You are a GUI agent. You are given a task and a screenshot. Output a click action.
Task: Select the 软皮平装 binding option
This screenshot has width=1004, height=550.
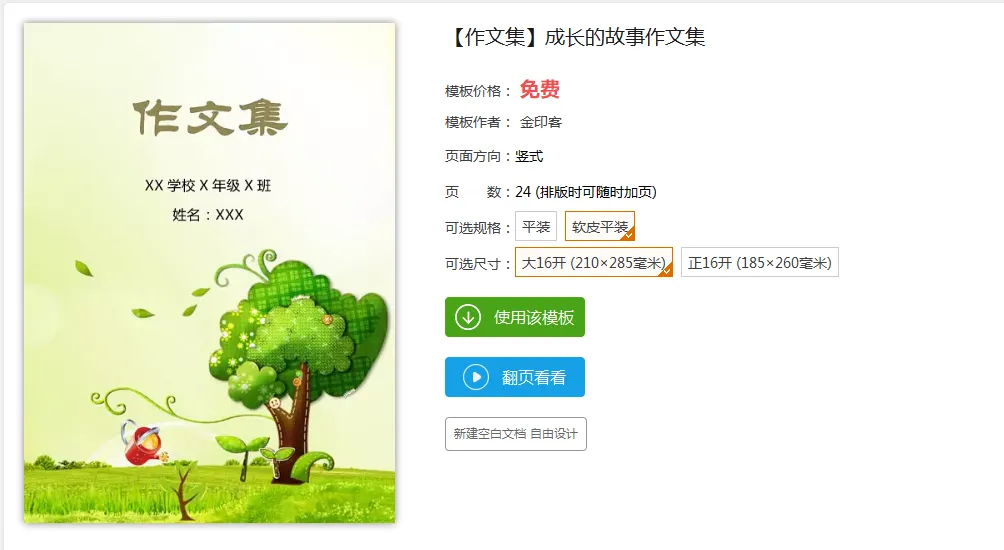click(x=600, y=227)
